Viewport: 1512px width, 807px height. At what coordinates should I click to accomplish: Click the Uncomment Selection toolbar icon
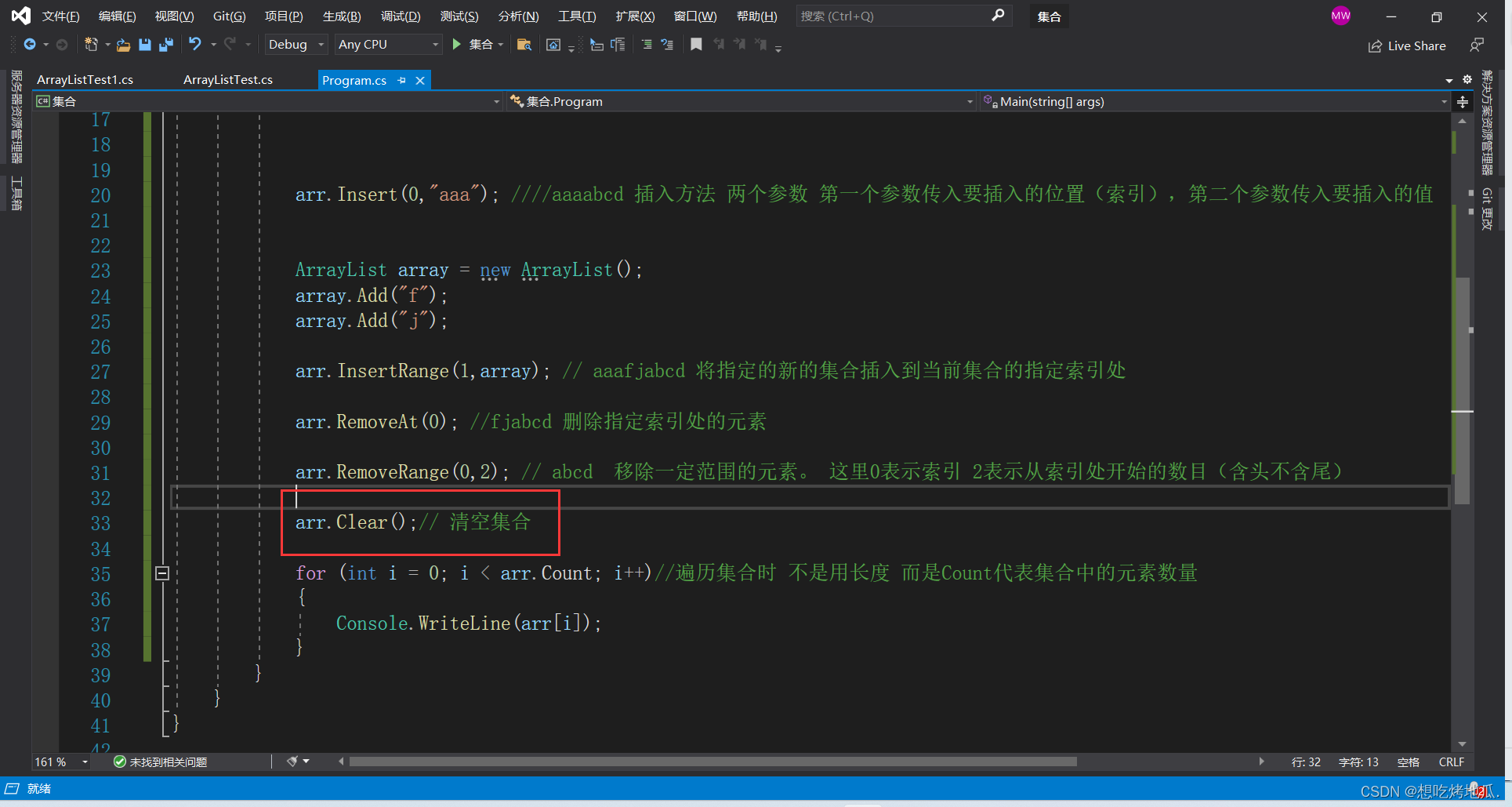click(x=667, y=45)
